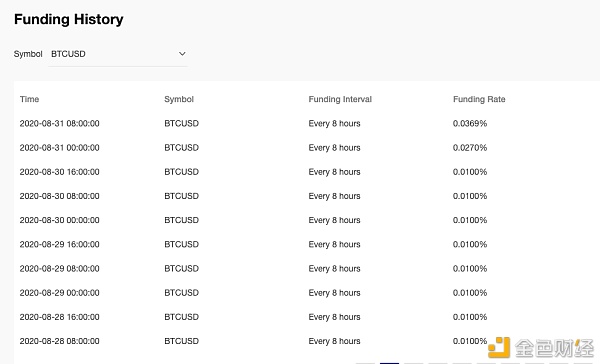This screenshot has width=600, height=364.
Task: Click the dropdown chevron arrow next to BTCUSD
Action: [x=182, y=54]
